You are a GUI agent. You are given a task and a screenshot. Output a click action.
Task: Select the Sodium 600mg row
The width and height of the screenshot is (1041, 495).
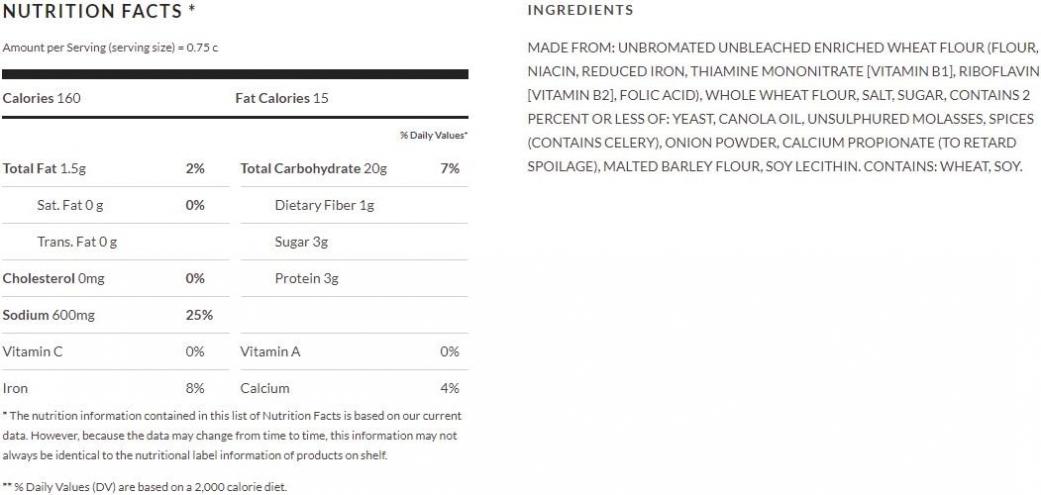pyautogui.click(x=116, y=315)
